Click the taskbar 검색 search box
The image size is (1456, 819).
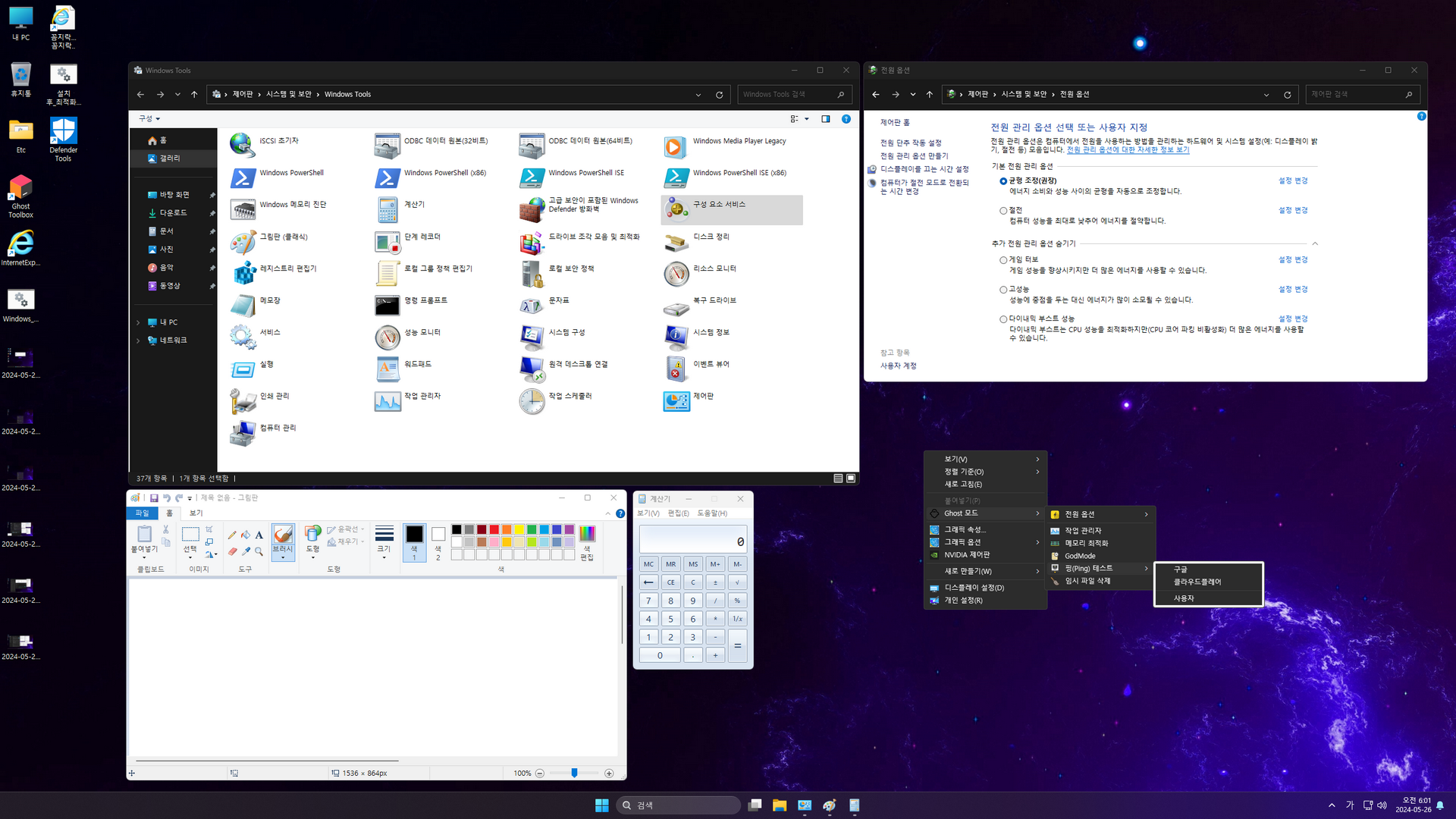[x=679, y=805]
